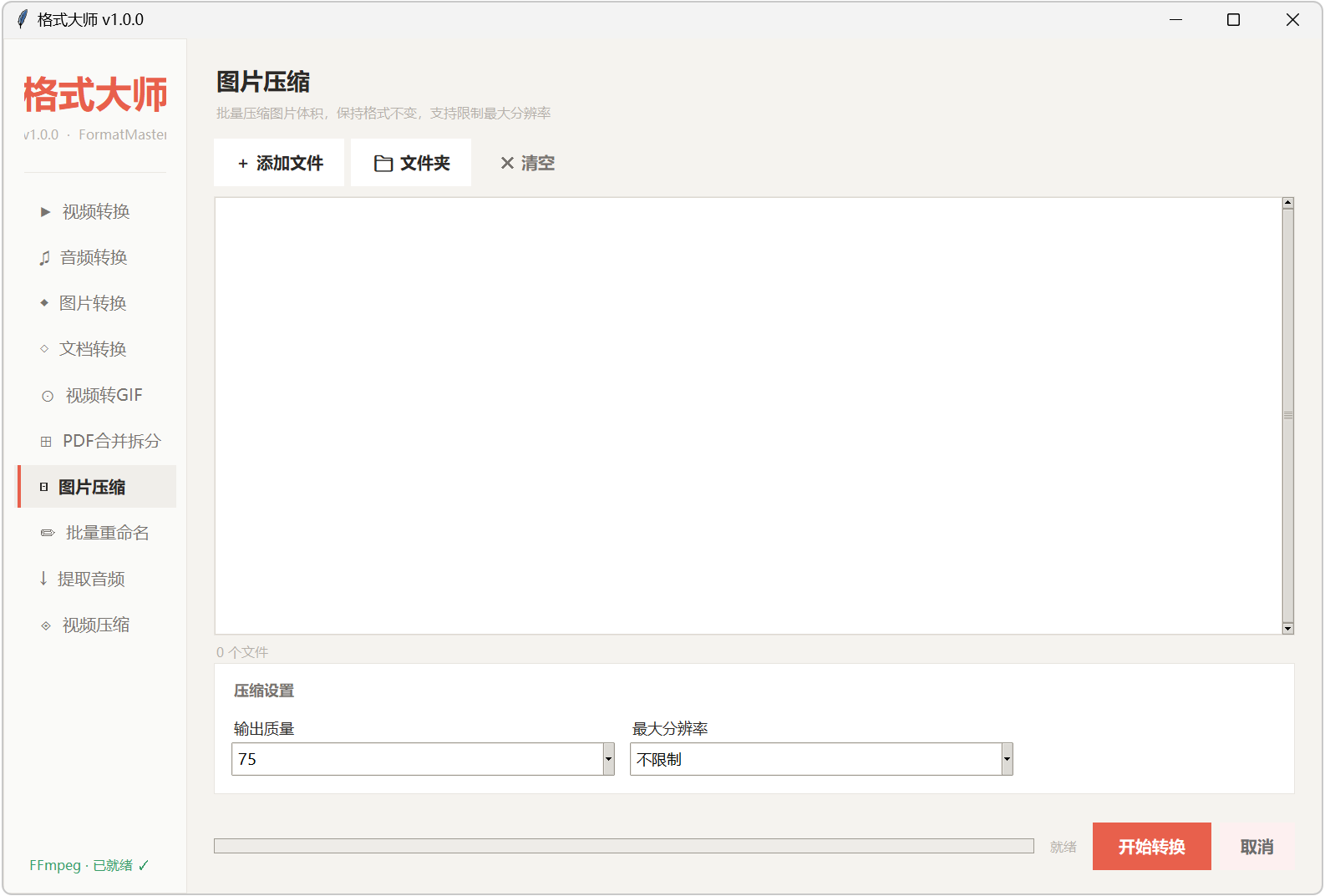The image size is (1325, 896).
Task: Click the empty file list area
Action: [749, 416]
